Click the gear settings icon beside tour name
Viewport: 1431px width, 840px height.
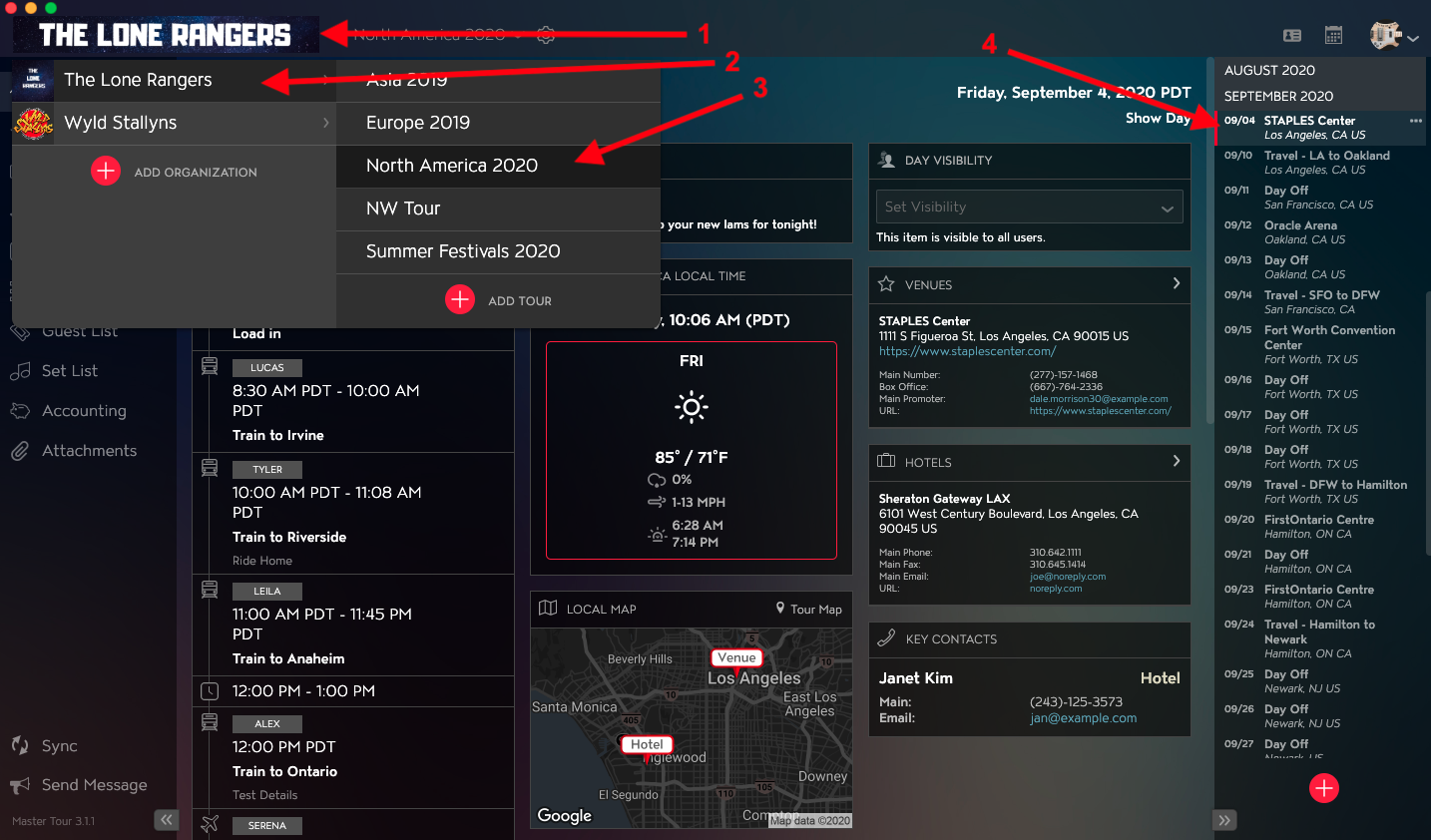tap(546, 35)
